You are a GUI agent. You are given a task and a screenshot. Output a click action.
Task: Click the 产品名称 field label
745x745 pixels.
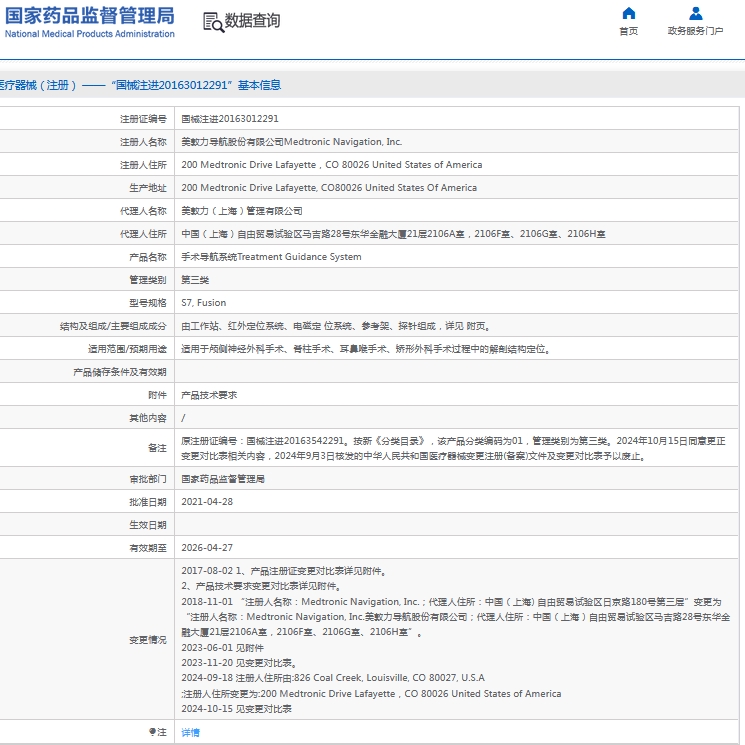pos(148,257)
